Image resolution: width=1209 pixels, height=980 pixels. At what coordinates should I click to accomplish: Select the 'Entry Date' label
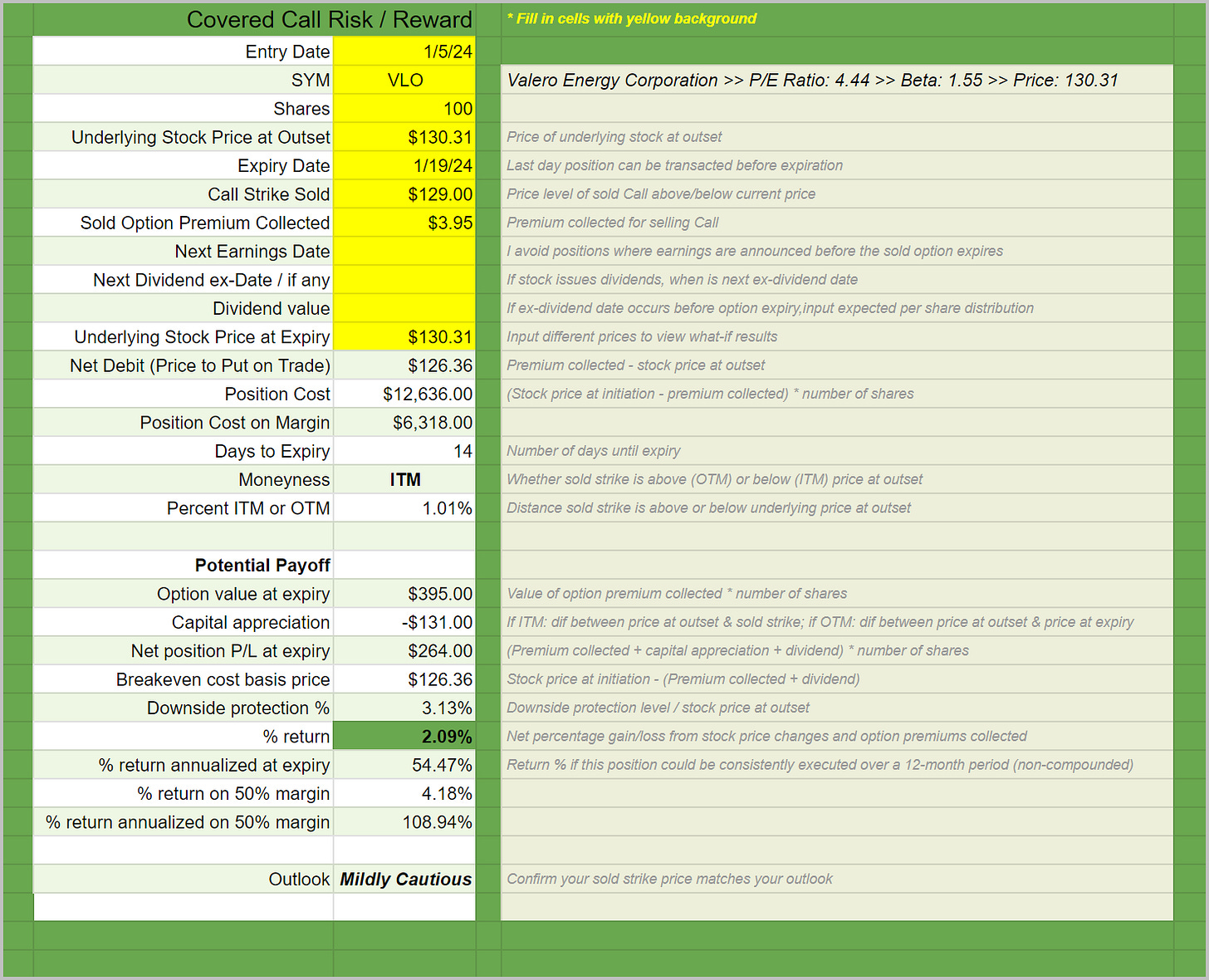(x=287, y=51)
